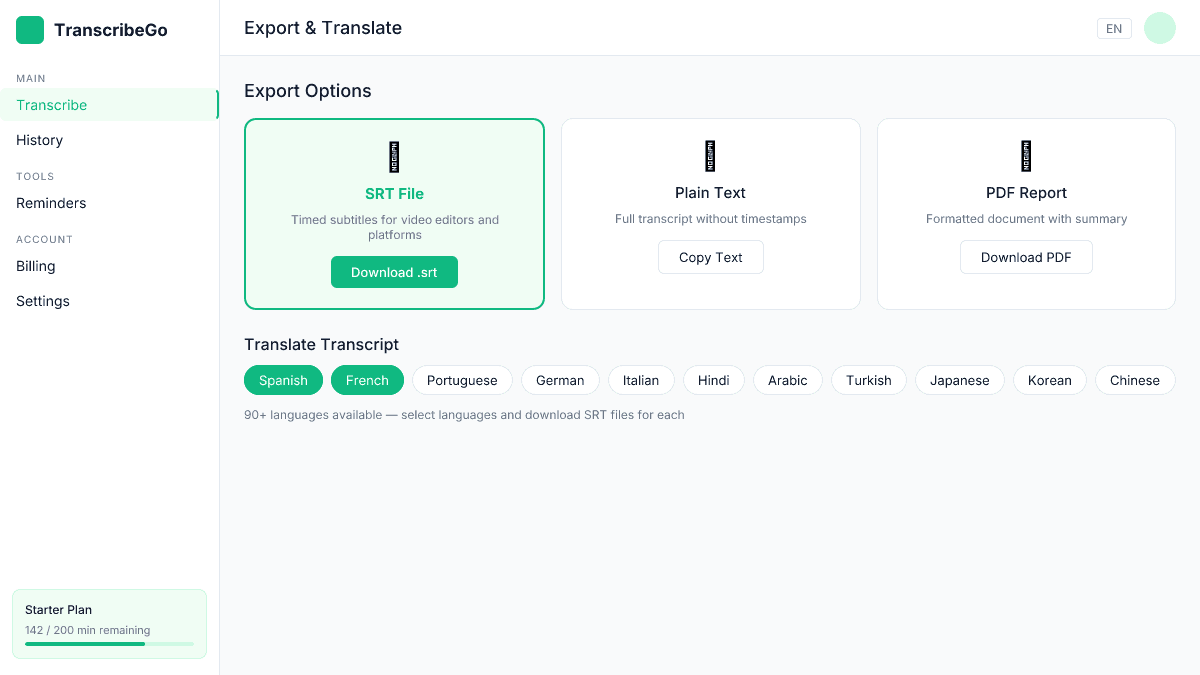
Task: Enable Japanese translation
Action: (x=959, y=380)
